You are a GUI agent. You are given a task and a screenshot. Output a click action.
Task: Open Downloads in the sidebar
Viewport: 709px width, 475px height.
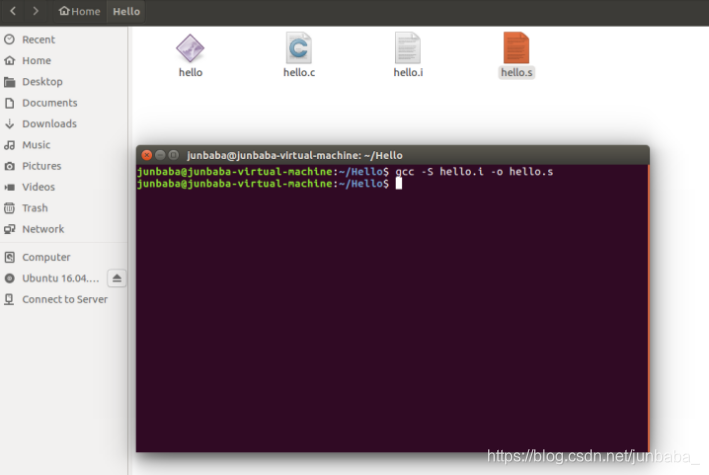pyautogui.click(x=63, y=124)
